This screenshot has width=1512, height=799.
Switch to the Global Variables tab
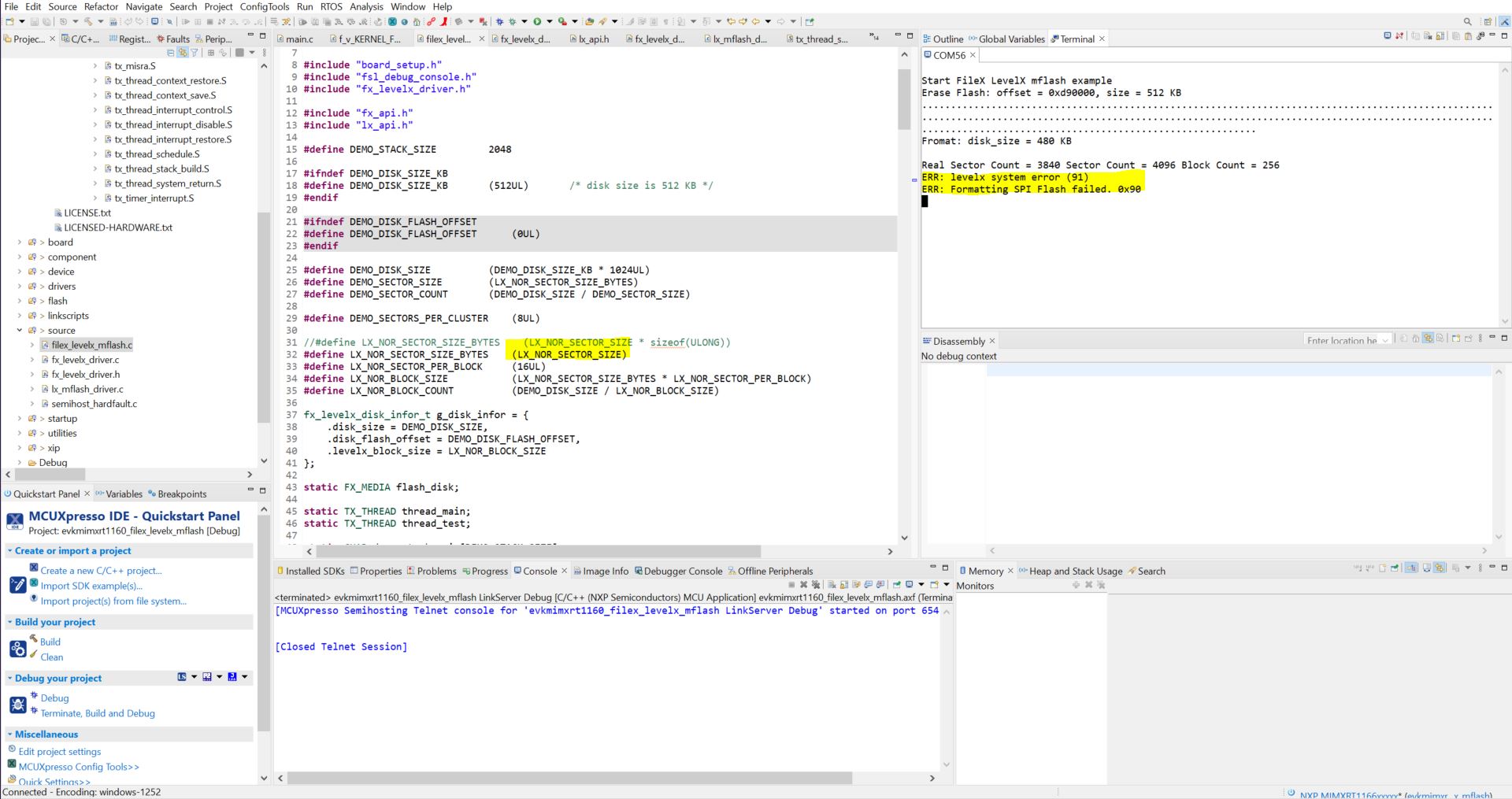click(x=1007, y=39)
